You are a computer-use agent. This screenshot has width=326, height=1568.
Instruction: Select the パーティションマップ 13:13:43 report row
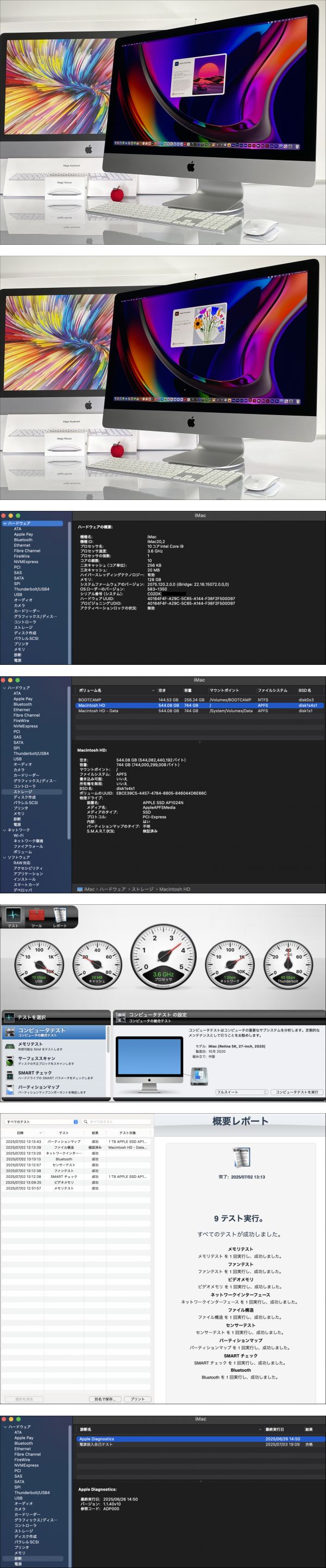tap(76, 1141)
